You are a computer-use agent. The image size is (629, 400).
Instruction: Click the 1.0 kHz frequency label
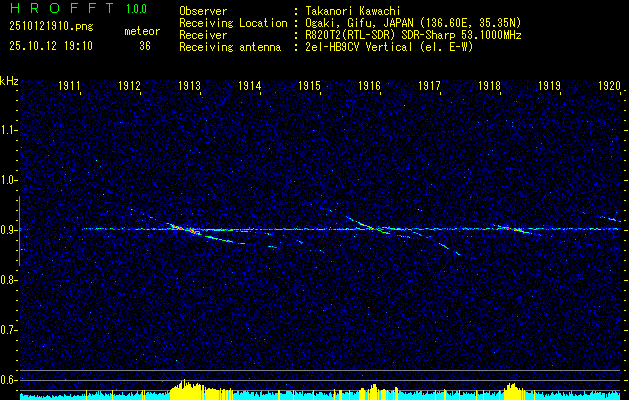point(8,180)
